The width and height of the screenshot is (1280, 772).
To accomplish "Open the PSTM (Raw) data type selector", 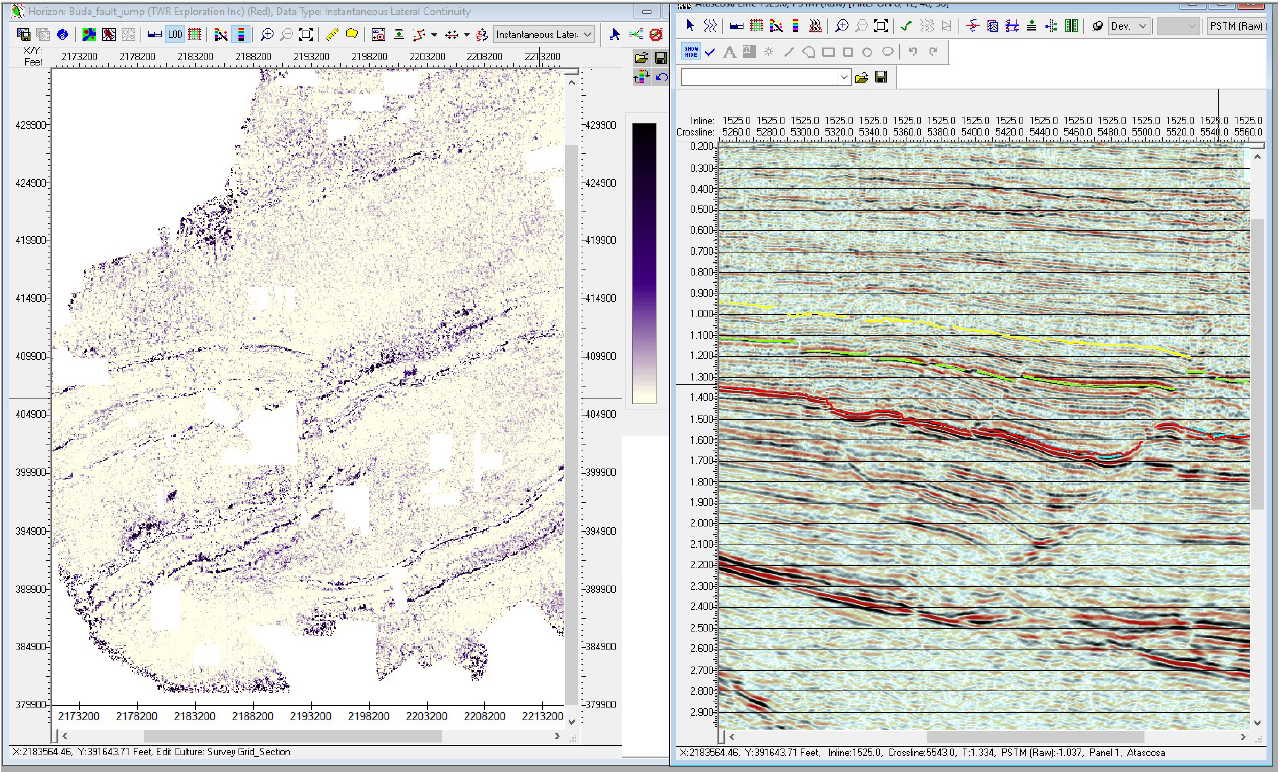I will coord(1235,26).
